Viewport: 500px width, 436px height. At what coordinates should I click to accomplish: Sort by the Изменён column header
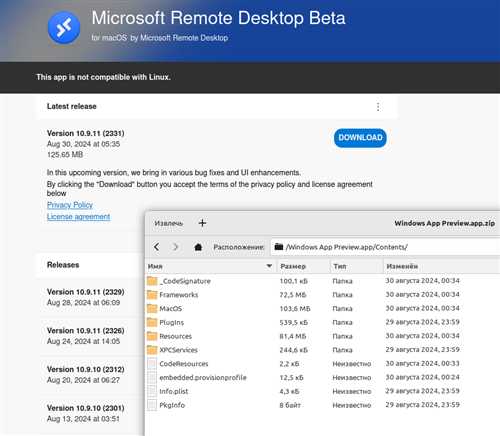402,266
